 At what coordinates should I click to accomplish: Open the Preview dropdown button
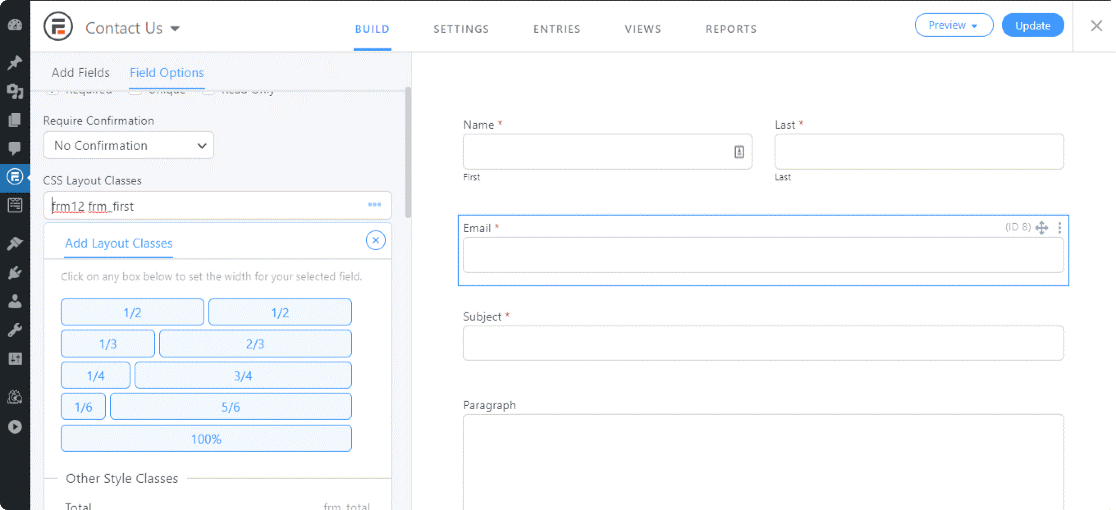tap(953, 26)
